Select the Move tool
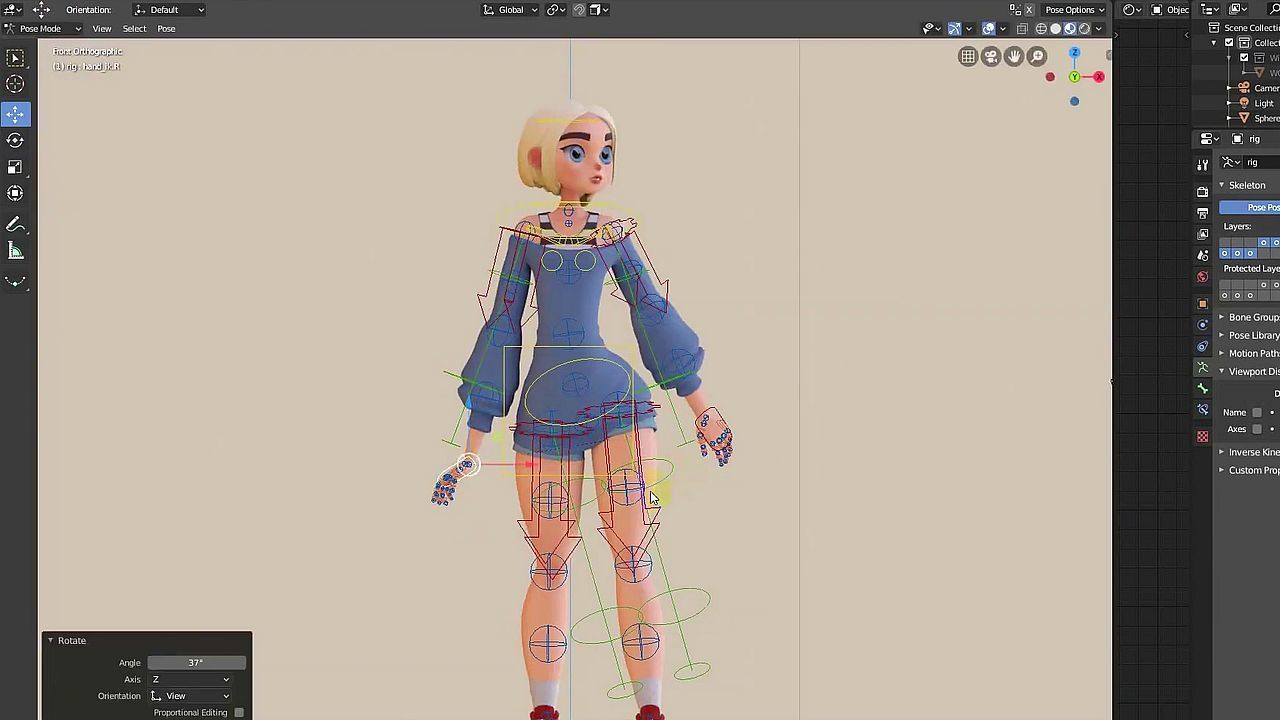Screen dimensions: 1280x720 coord(15,114)
